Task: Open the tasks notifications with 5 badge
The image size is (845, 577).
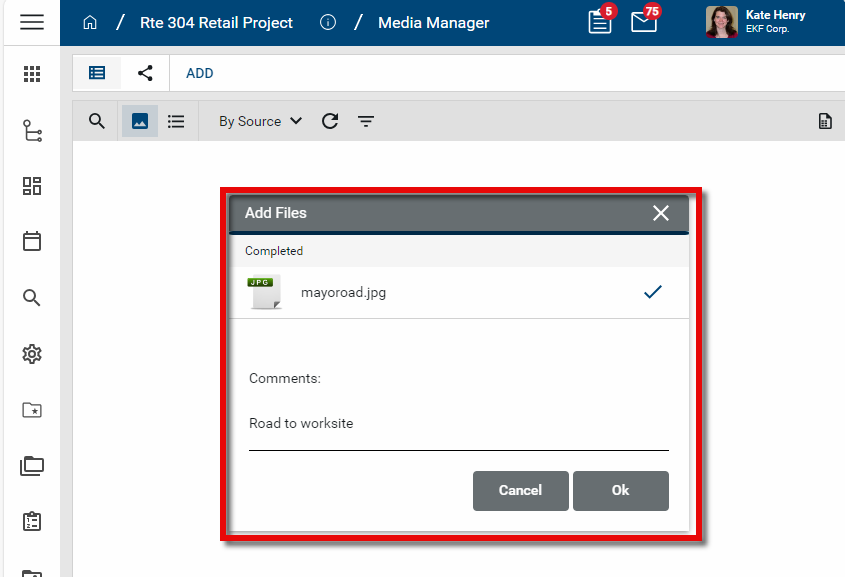Action: (600, 22)
